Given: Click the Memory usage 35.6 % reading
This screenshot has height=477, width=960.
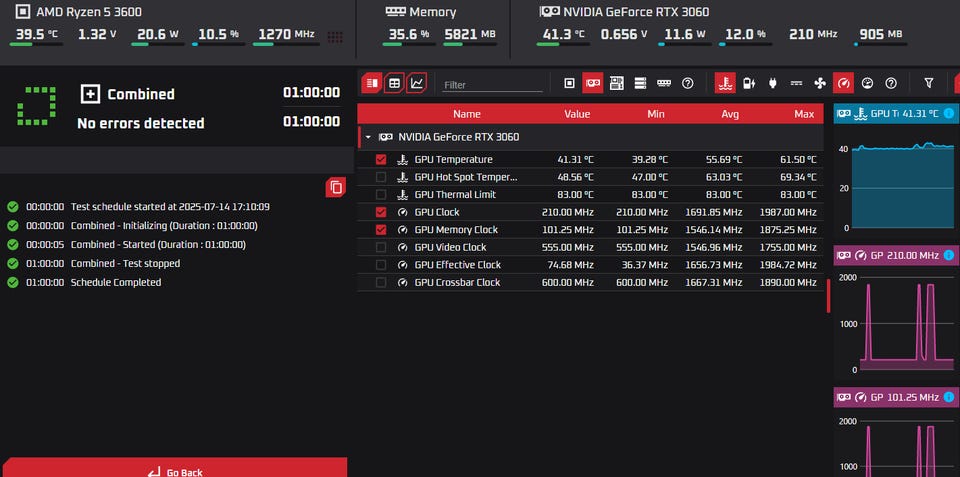Looking at the screenshot, I should (409, 34).
